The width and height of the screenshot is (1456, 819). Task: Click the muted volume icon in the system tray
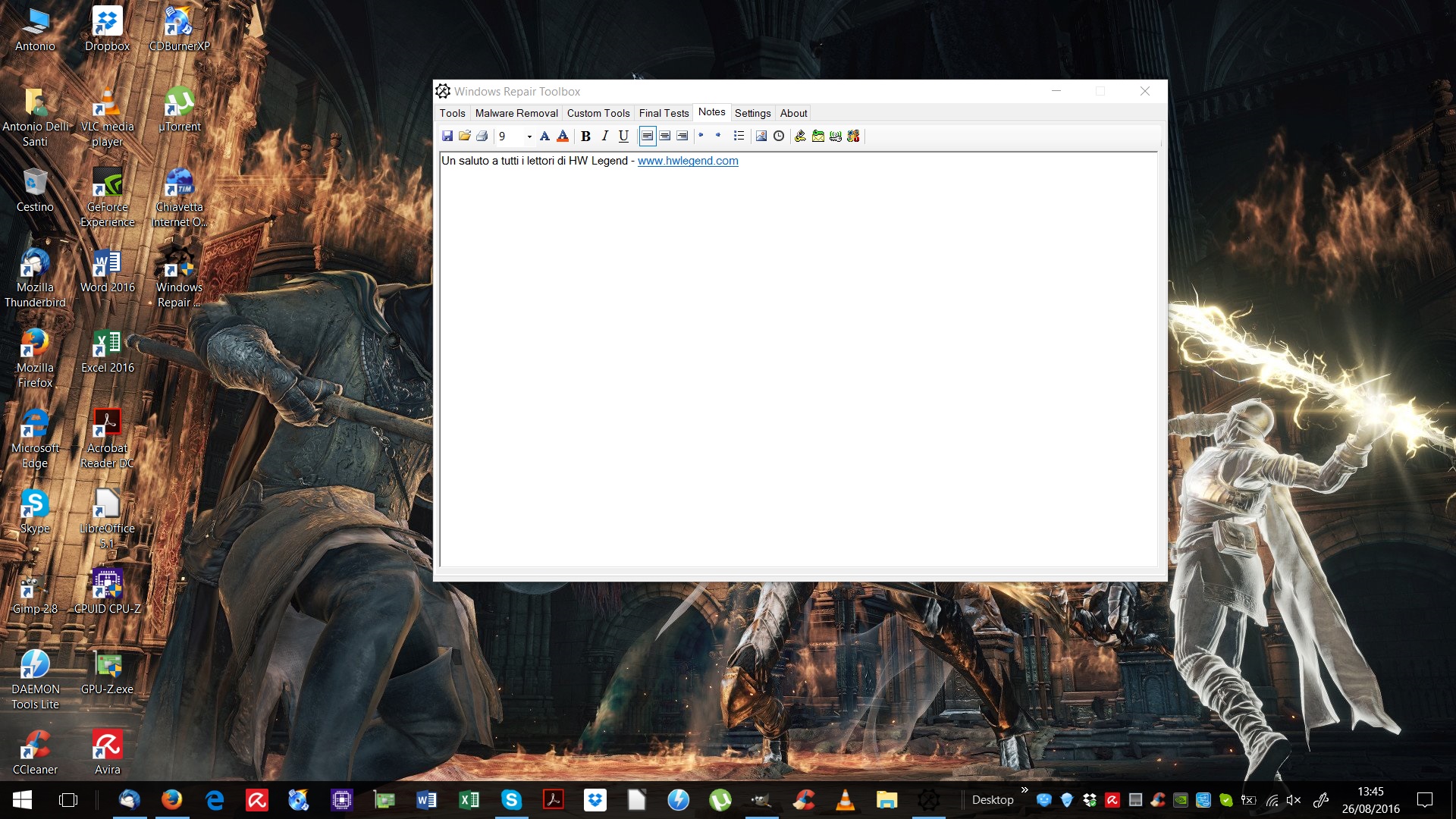[1294, 800]
